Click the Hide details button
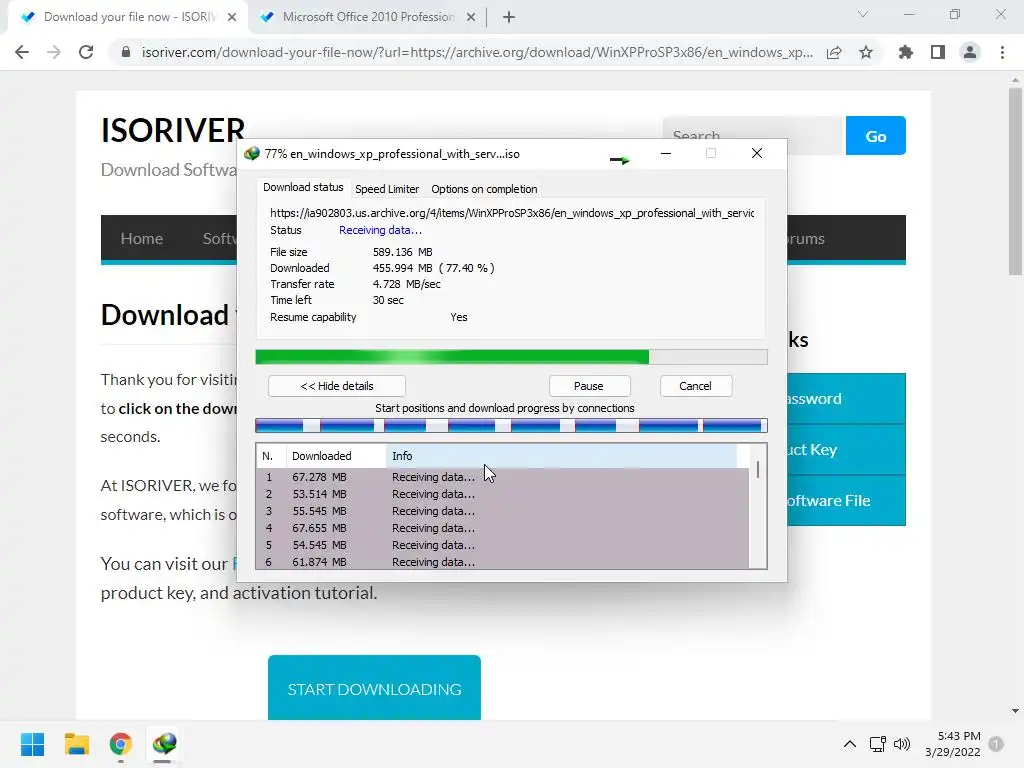Screen dimensions: 1024x768 pyautogui.click(x=337, y=386)
